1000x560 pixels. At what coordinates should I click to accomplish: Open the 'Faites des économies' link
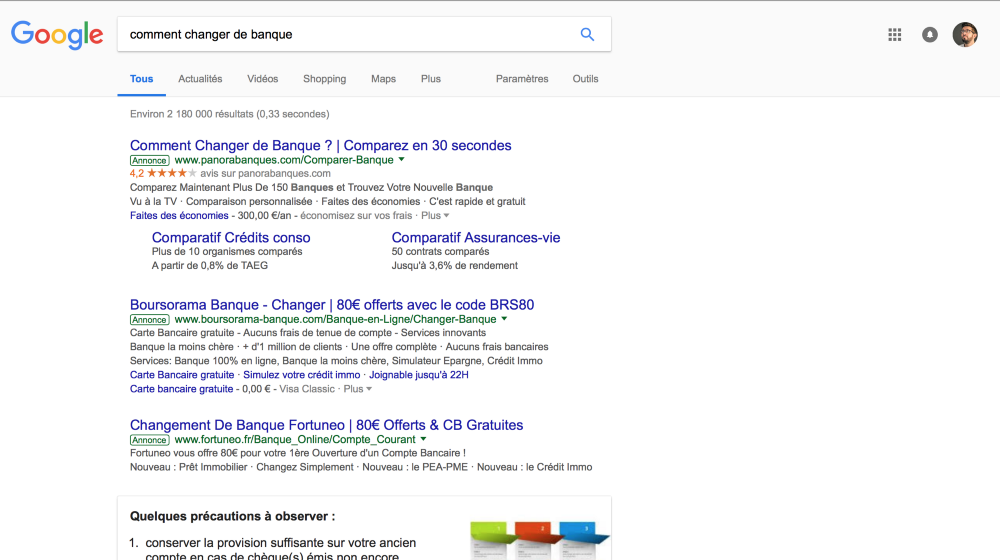(x=179, y=216)
